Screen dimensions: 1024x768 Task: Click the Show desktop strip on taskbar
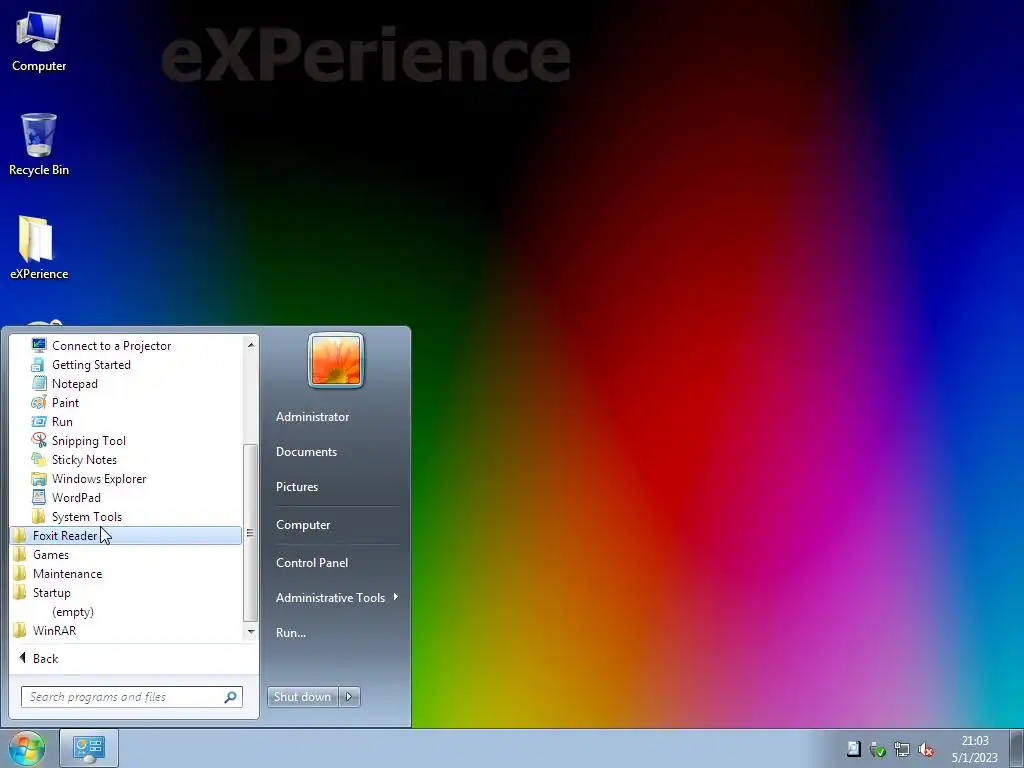pyautogui.click(x=1017, y=748)
